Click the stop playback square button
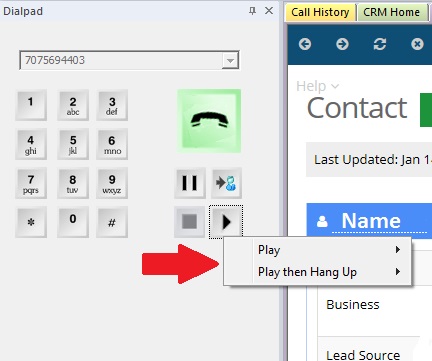The height and width of the screenshot is (361, 432). 189,221
